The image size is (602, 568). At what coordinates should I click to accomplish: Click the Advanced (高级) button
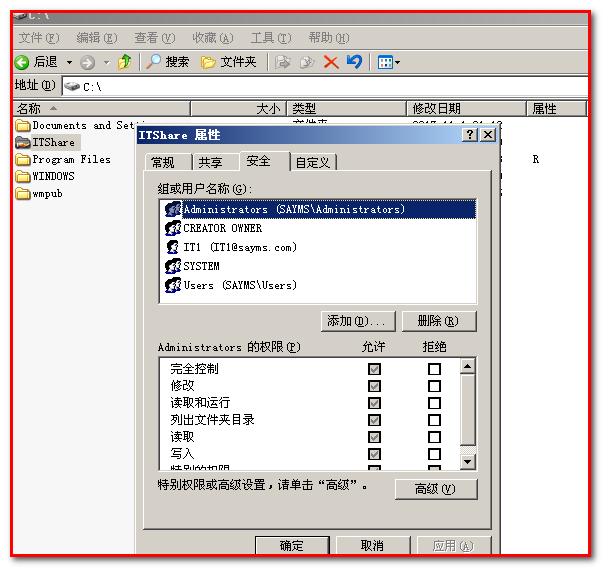point(433,489)
